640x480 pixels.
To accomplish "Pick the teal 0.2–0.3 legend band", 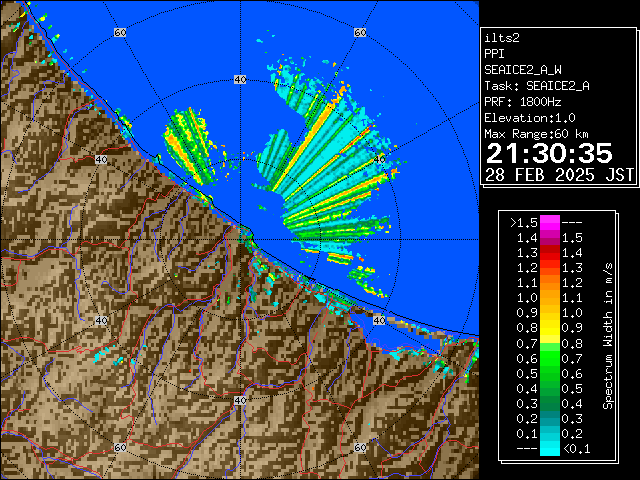I will [x=550, y=418].
